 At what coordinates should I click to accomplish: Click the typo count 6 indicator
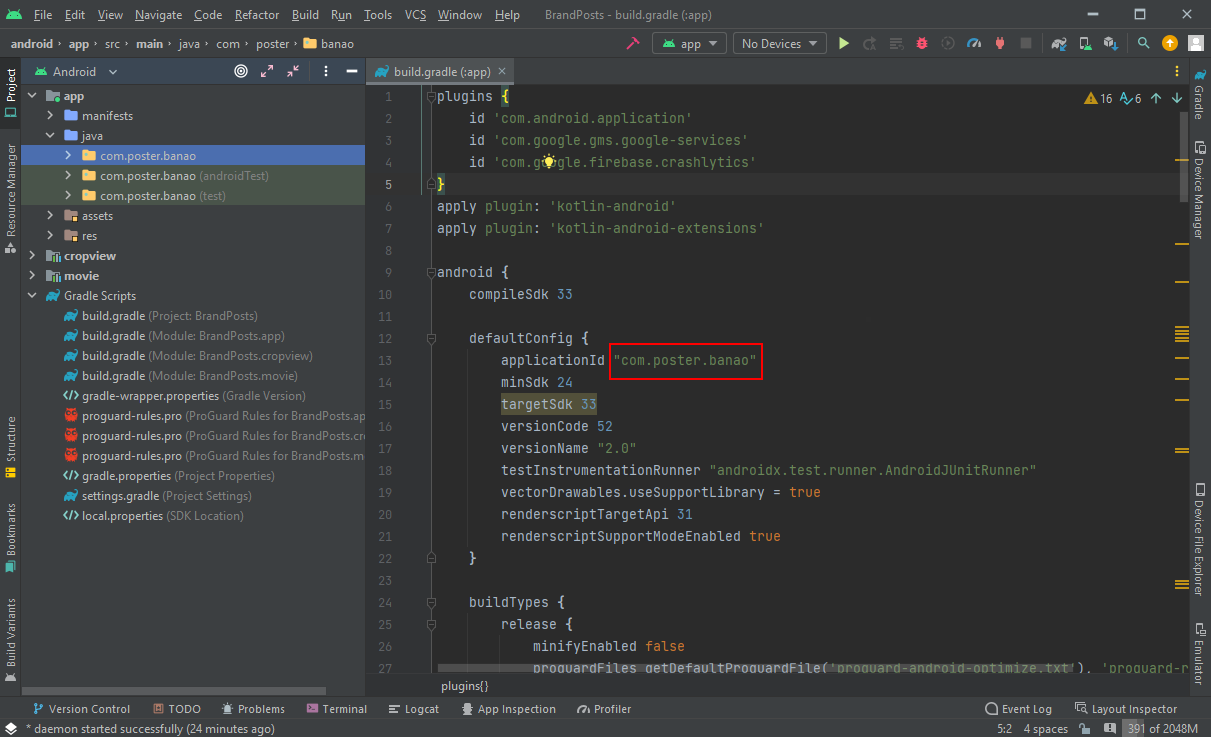click(1131, 99)
